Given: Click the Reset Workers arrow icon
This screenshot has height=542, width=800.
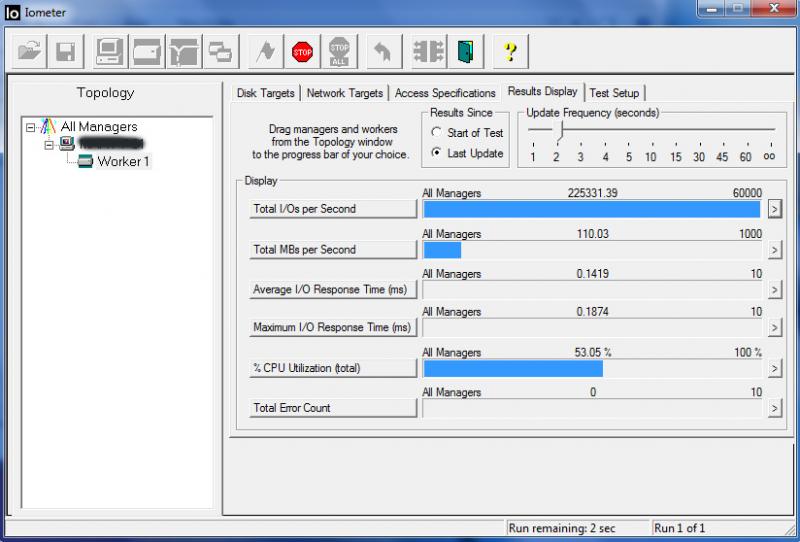Looking at the screenshot, I should pos(384,52).
